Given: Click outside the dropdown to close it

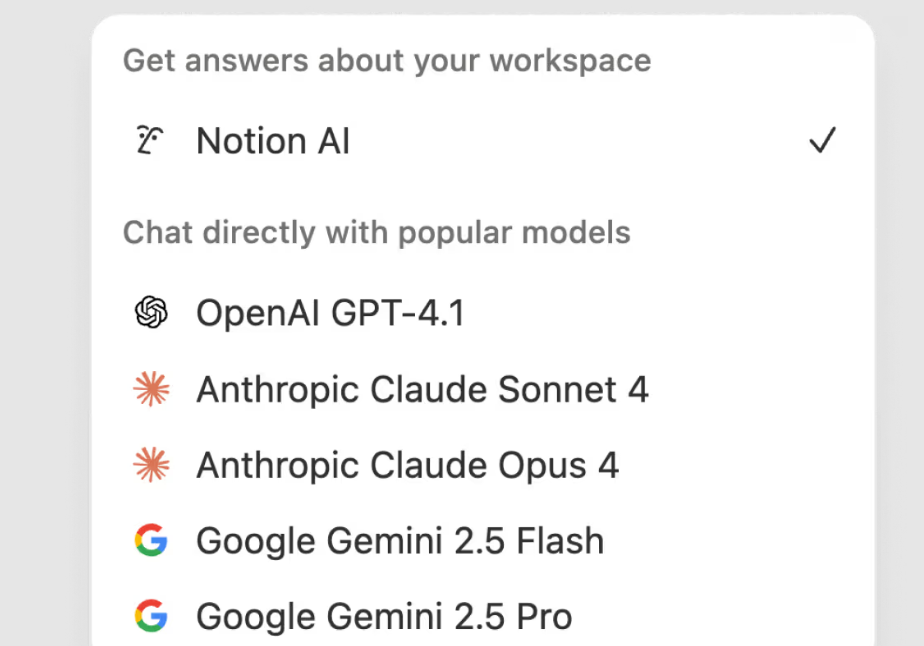Looking at the screenshot, I should pos(45,320).
